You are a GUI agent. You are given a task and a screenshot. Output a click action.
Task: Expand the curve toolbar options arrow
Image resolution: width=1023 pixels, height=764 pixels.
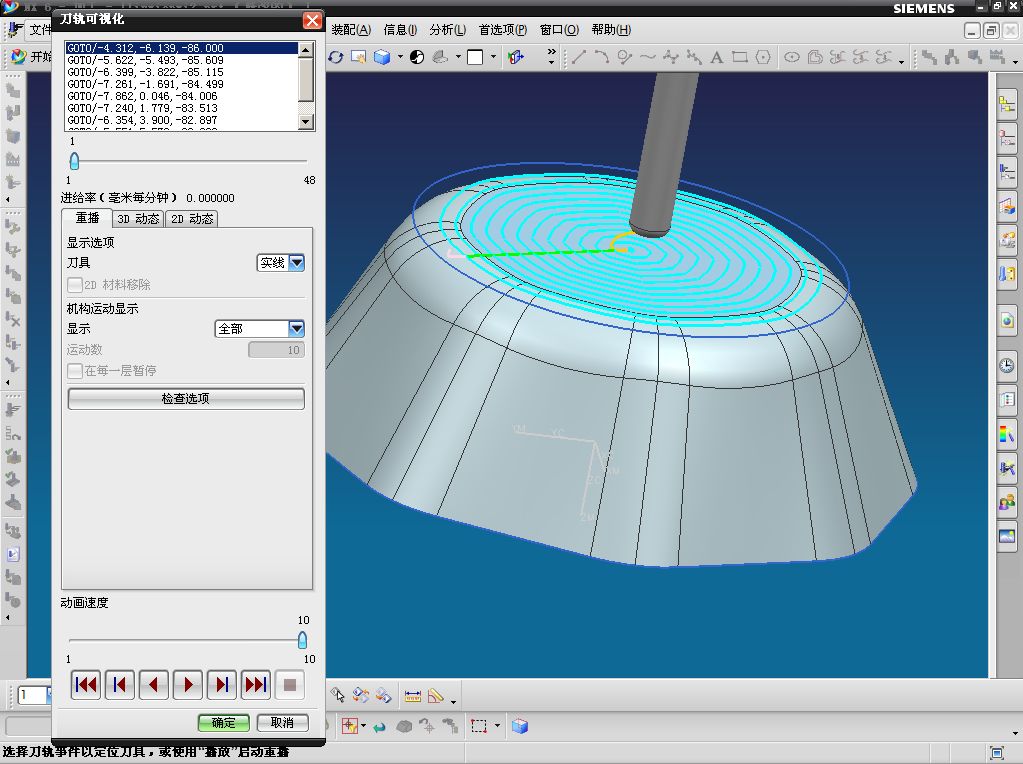point(902,61)
